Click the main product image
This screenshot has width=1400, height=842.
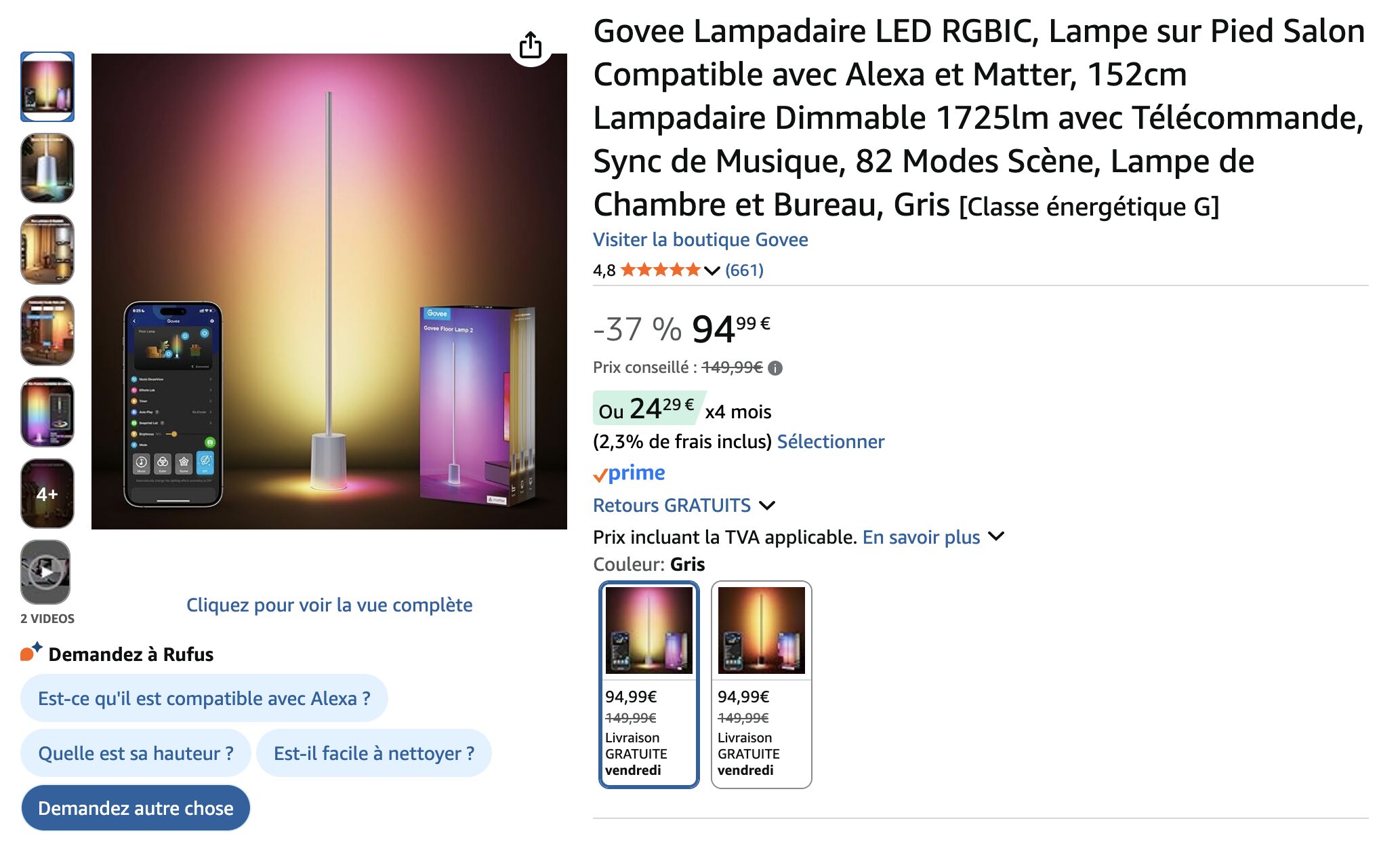(x=329, y=292)
